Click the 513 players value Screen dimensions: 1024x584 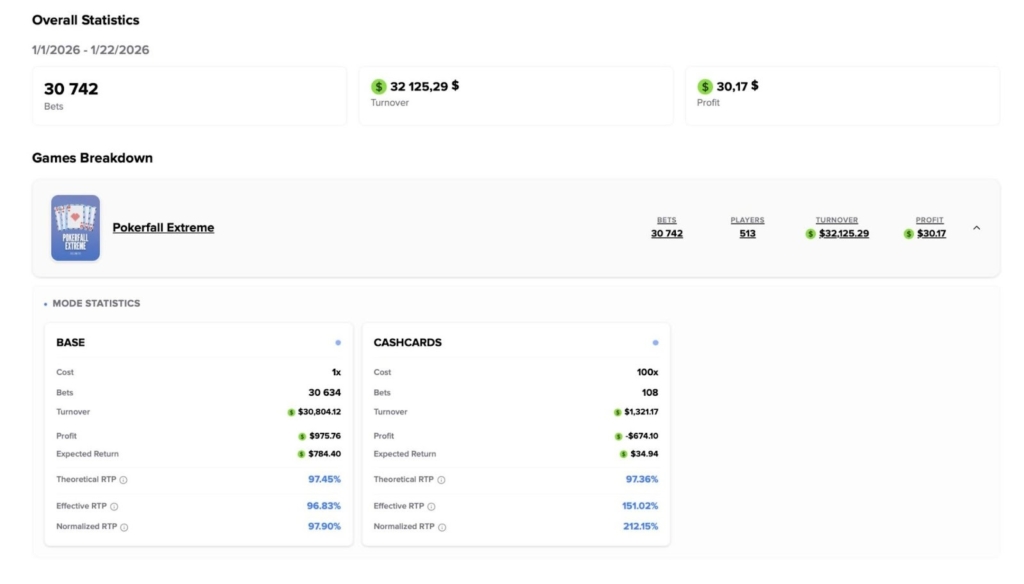[x=747, y=234]
